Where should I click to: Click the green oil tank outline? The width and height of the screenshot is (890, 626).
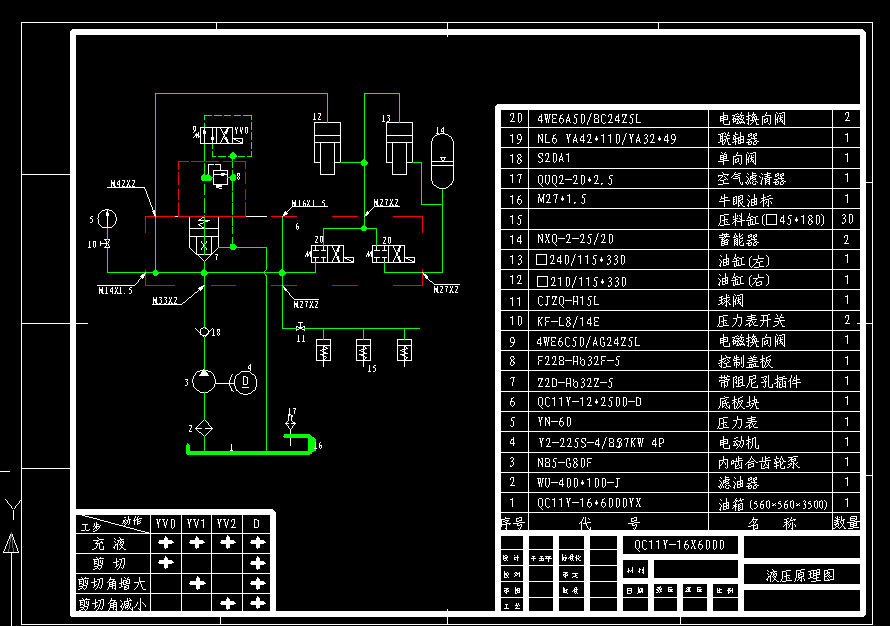click(250, 451)
